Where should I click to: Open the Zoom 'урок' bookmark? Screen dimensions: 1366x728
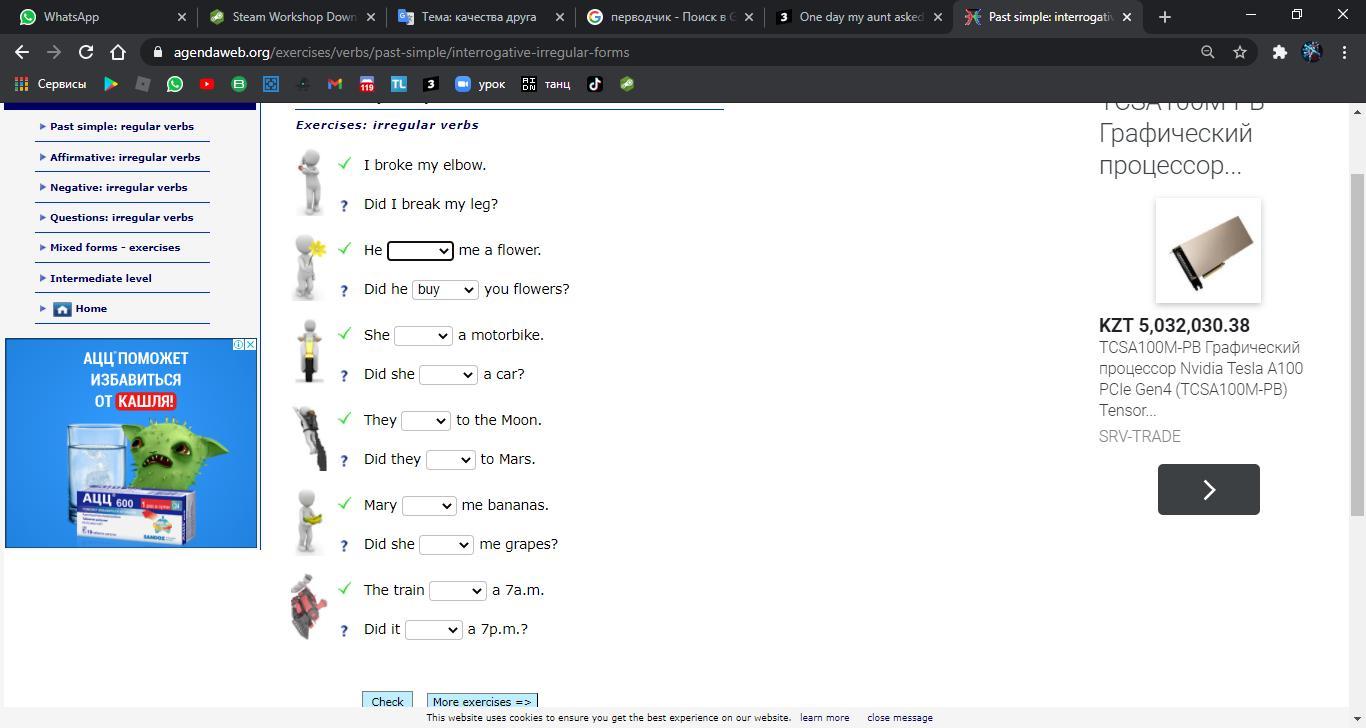pyautogui.click(x=480, y=84)
